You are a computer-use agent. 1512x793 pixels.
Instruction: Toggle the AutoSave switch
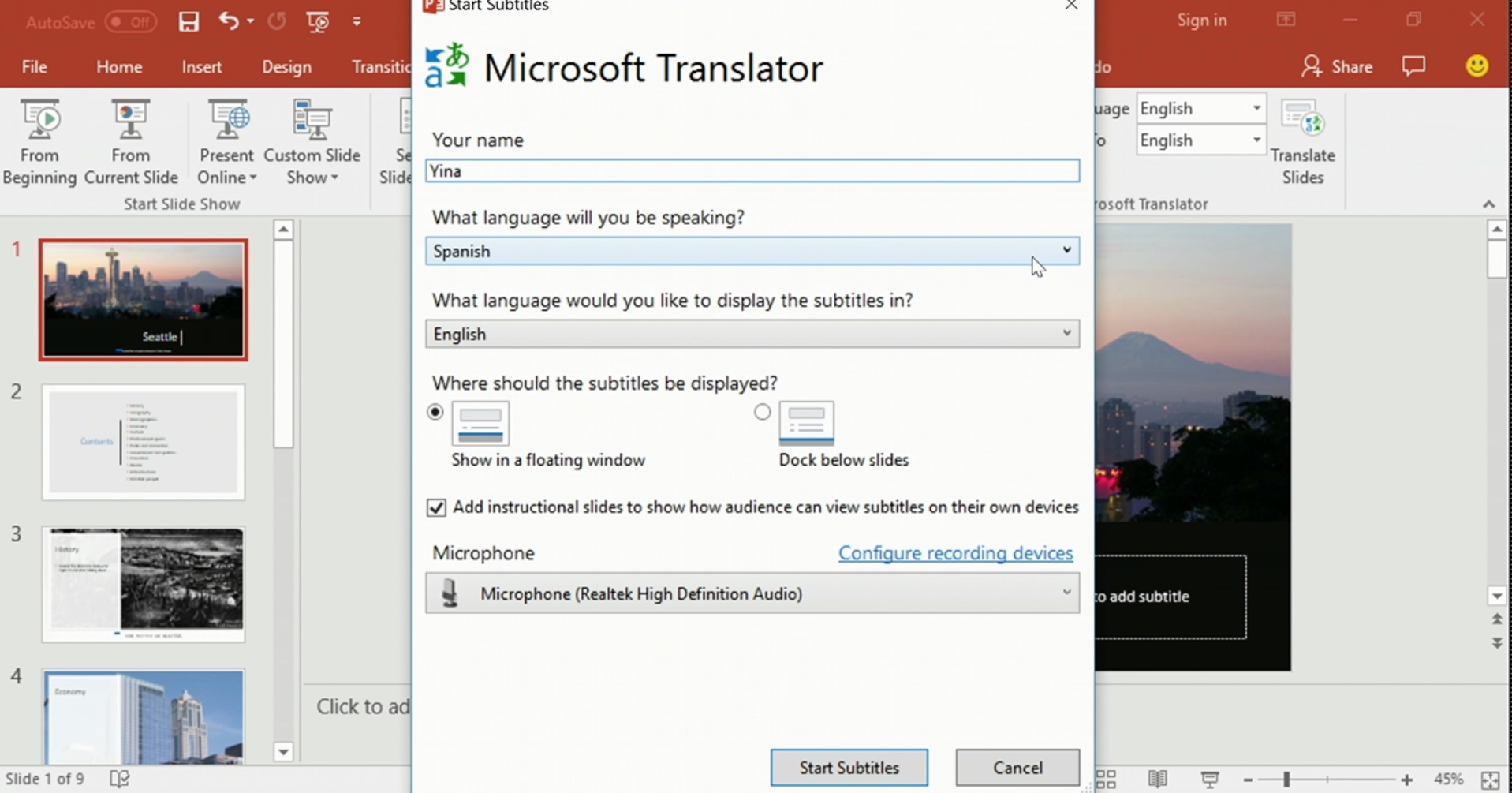(130, 22)
